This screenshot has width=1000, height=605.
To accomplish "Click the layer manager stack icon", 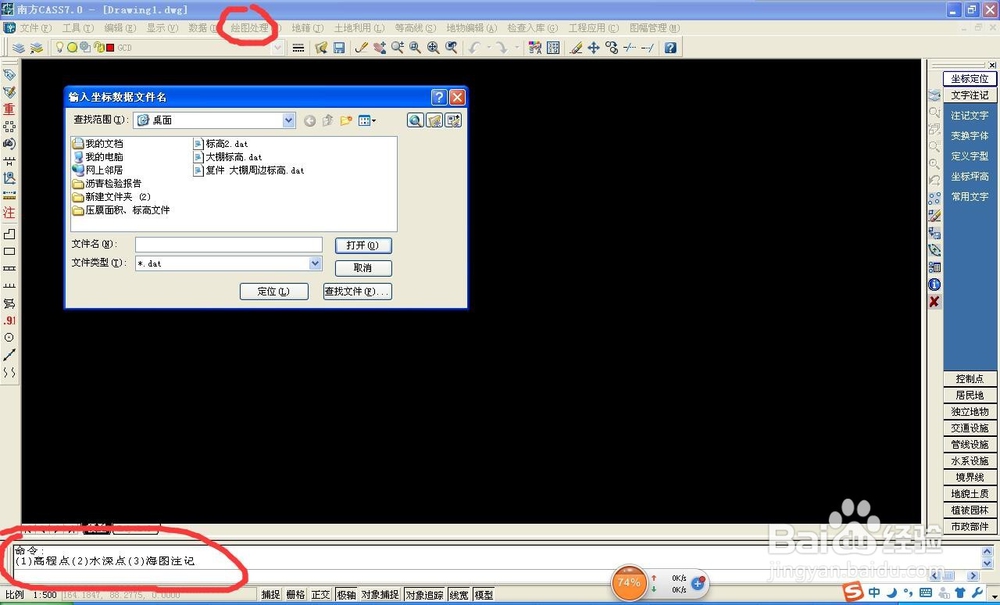I will 19,47.
